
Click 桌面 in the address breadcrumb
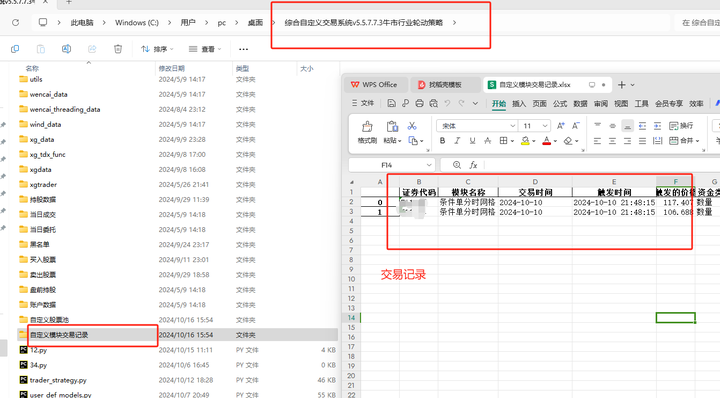[255, 22]
